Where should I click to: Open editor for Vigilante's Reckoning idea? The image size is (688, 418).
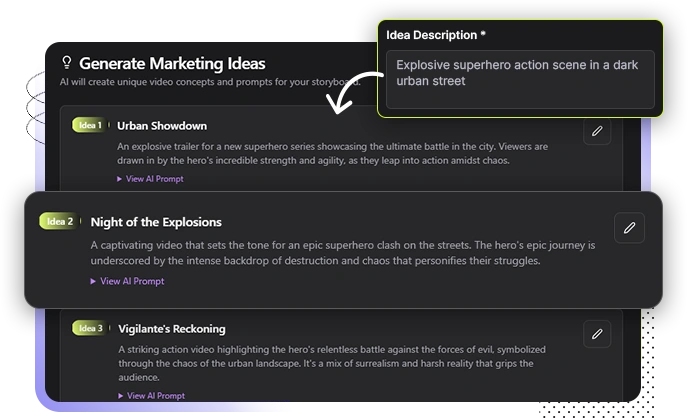coord(597,334)
